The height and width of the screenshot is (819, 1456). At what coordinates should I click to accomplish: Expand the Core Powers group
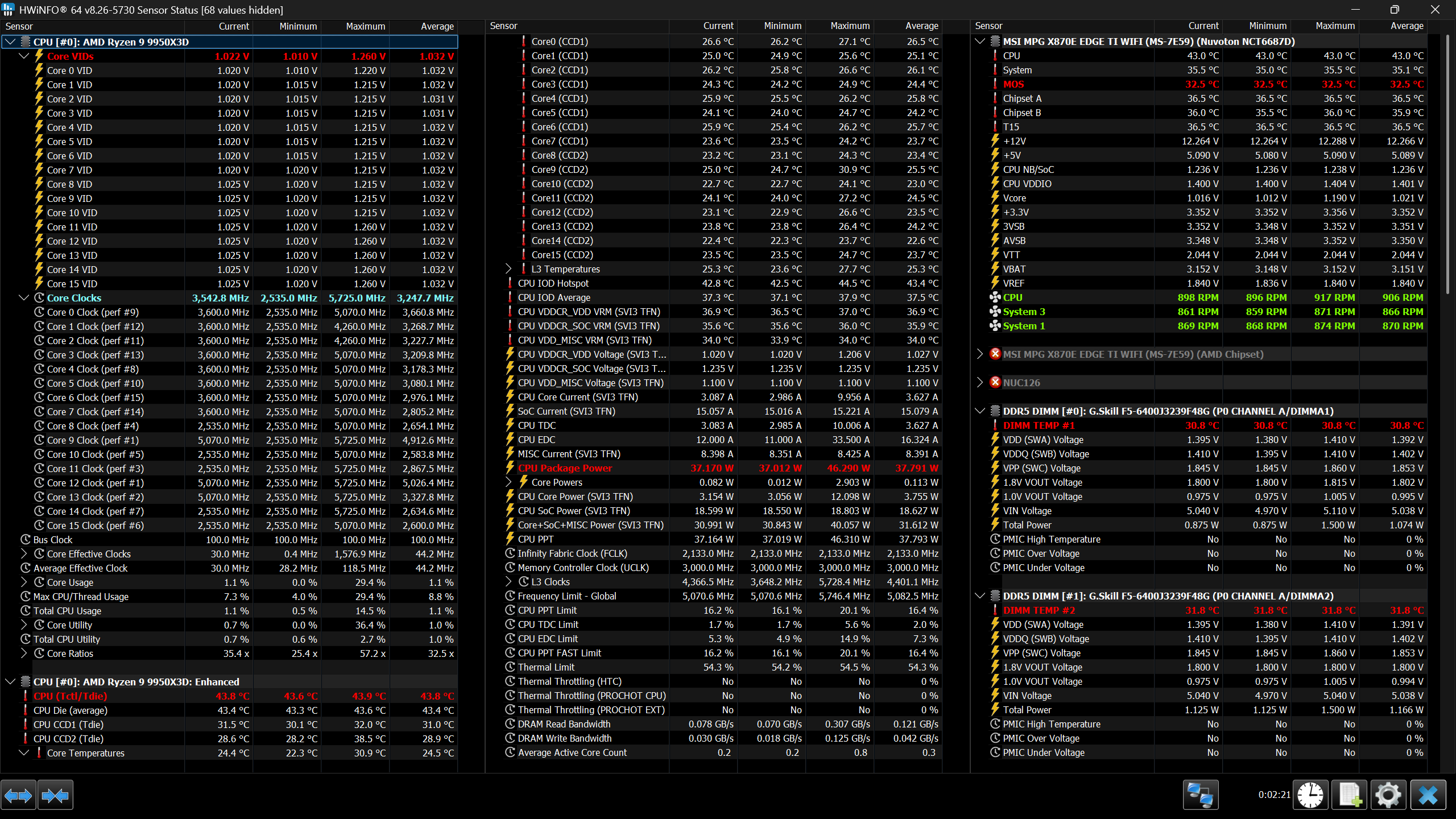click(508, 482)
